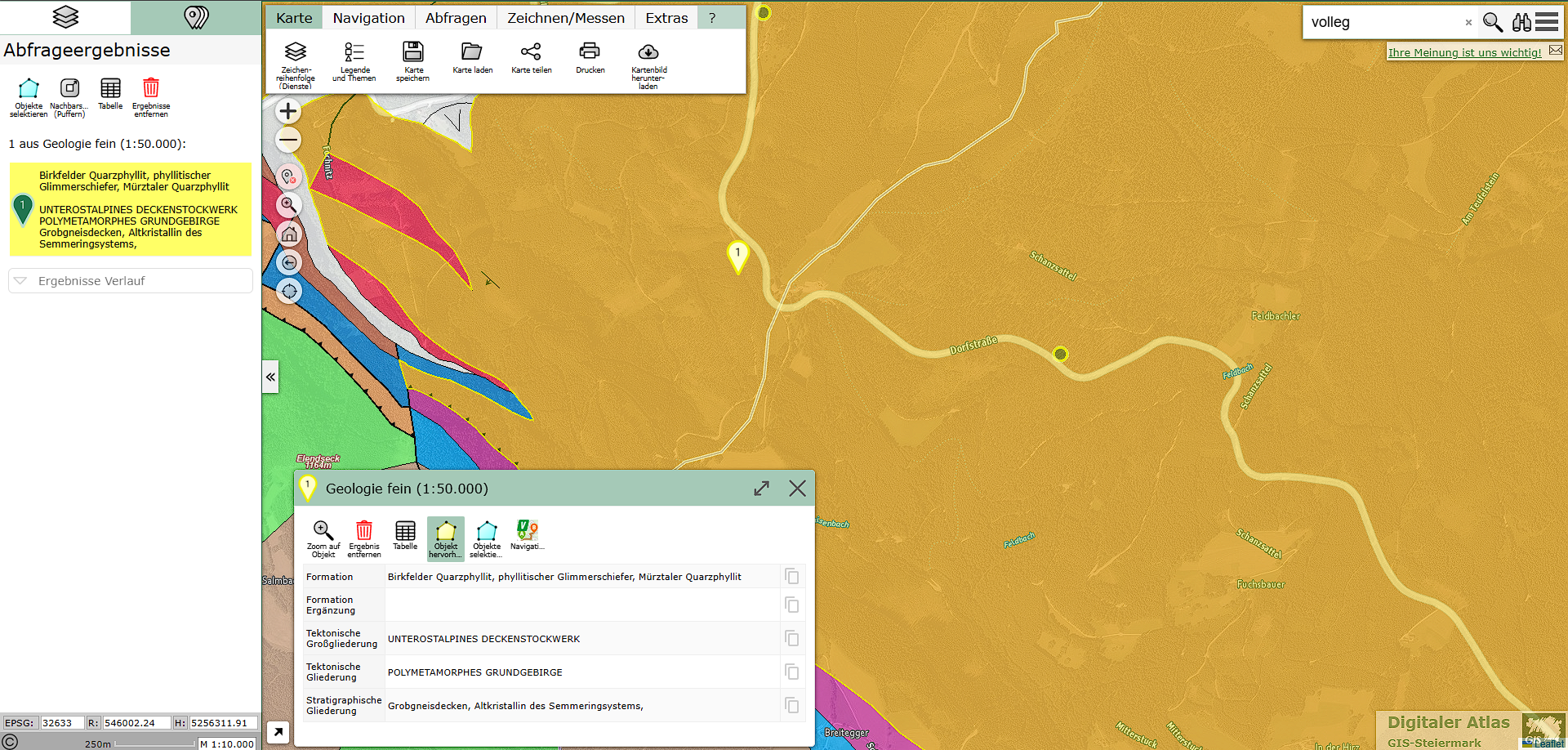Screen dimensions: 1568x750
Task: Click the envelope feedback icon
Action: point(1556,51)
